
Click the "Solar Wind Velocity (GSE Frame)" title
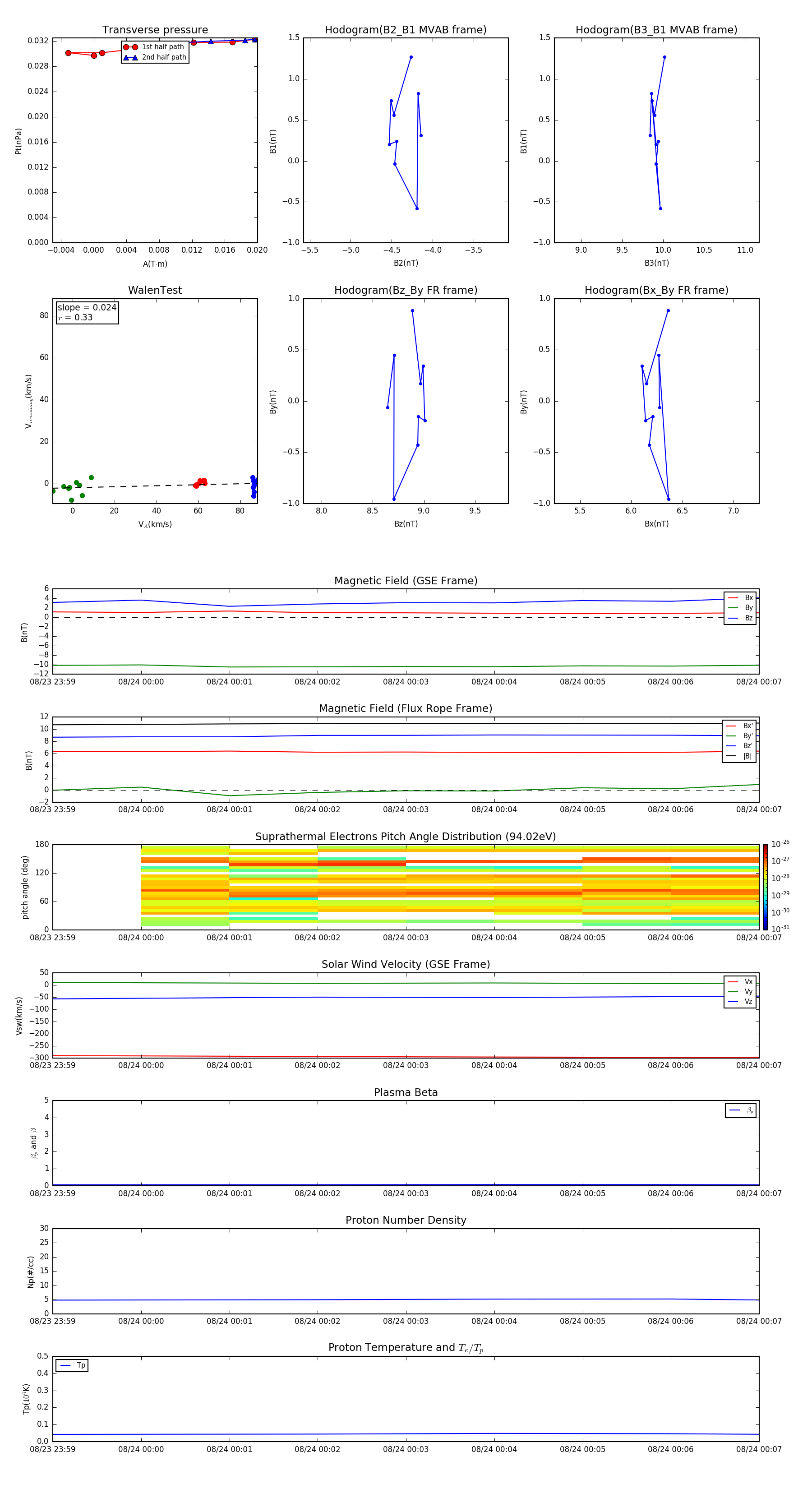point(406,964)
